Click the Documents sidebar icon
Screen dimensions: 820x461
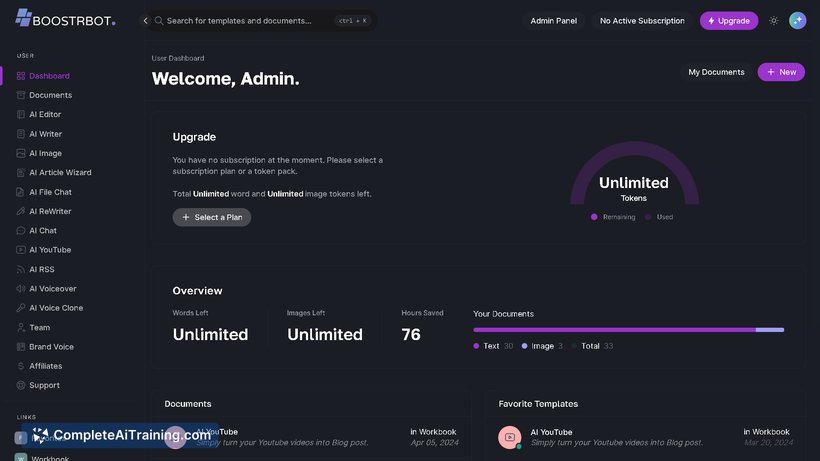21,95
